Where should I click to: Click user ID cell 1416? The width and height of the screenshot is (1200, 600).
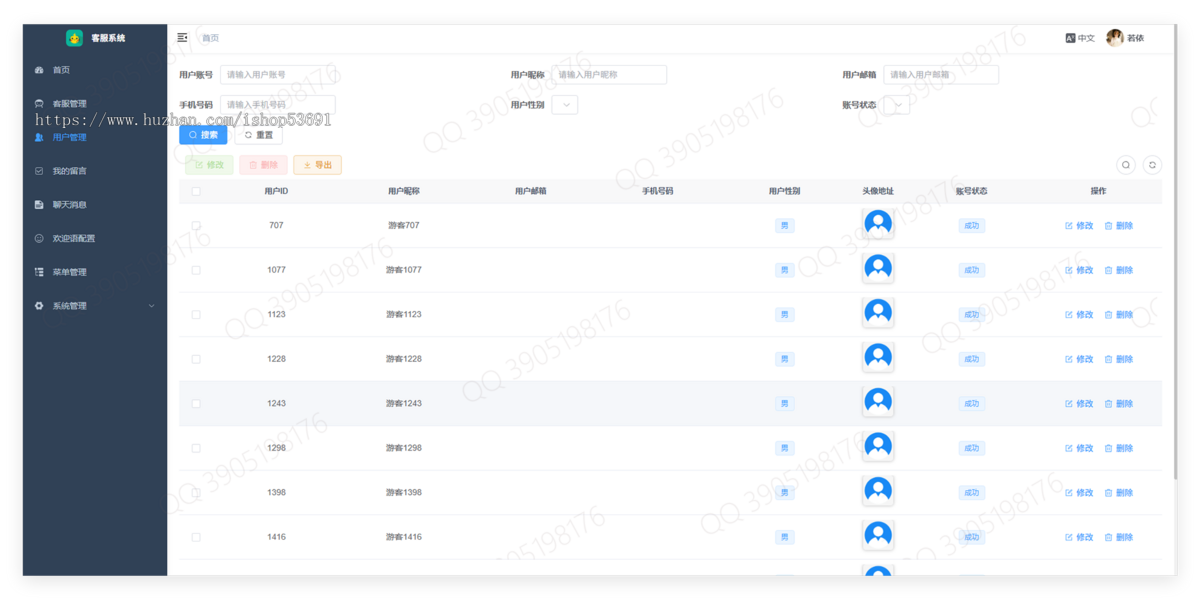pos(276,537)
